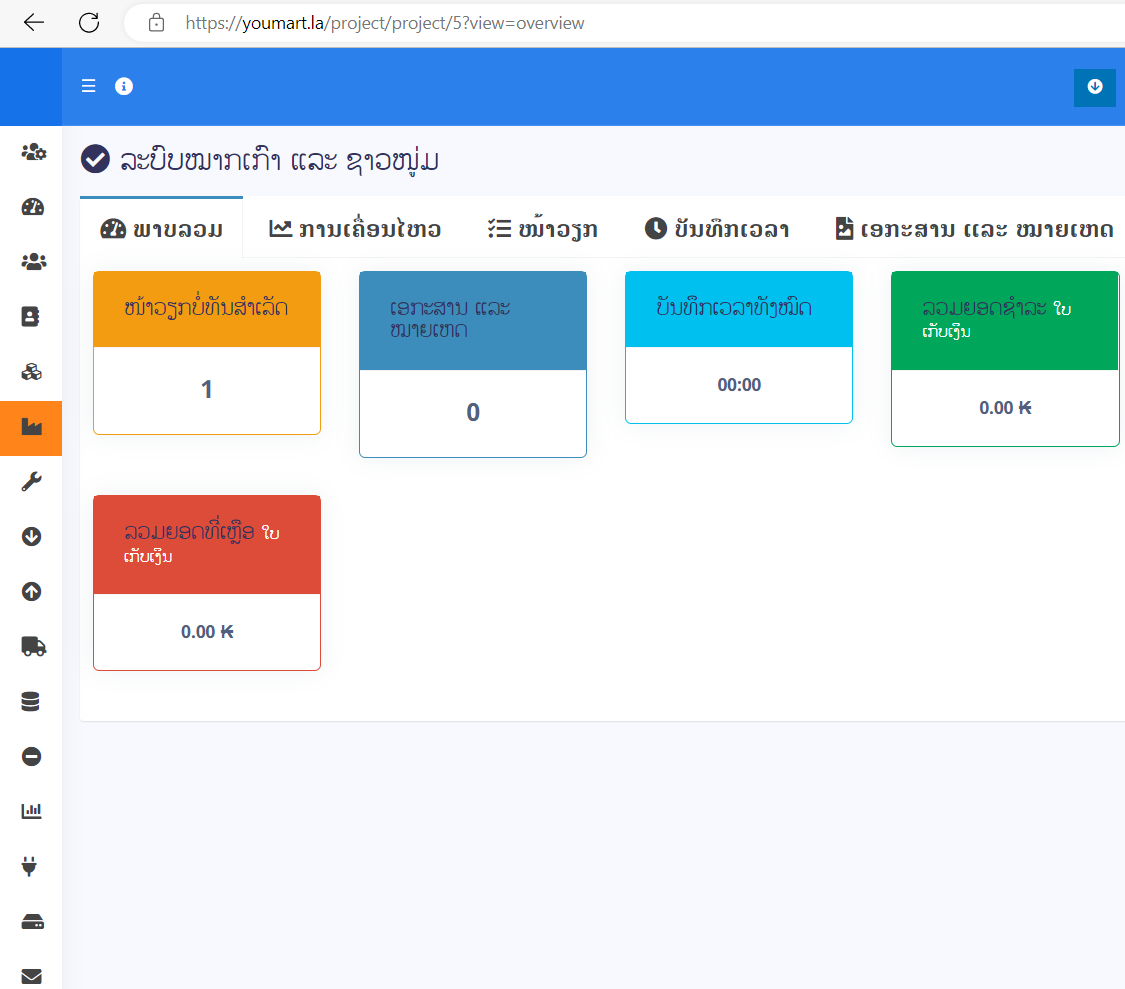The width and height of the screenshot is (1125, 989).
Task: Switch to the ໜ້າວຽກ tasks tab
Action: 542,229
